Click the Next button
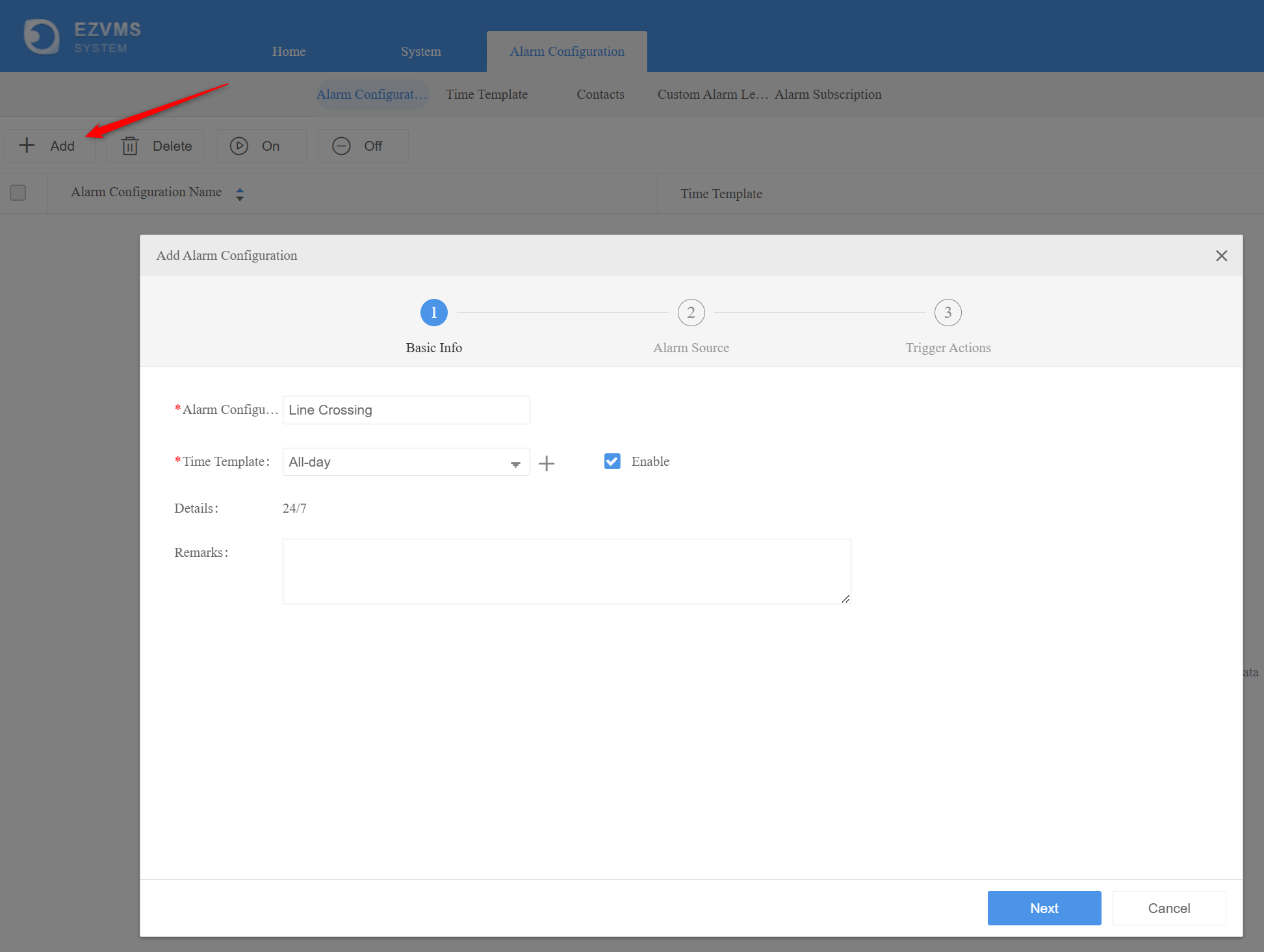 point(1044,908)
